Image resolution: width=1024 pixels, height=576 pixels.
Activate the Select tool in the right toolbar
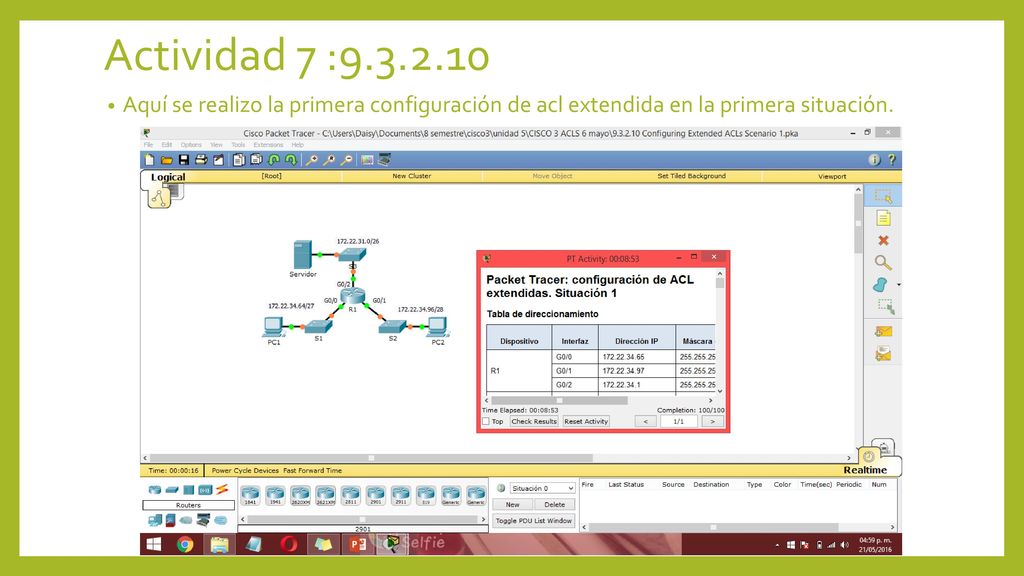pos(884,196)
